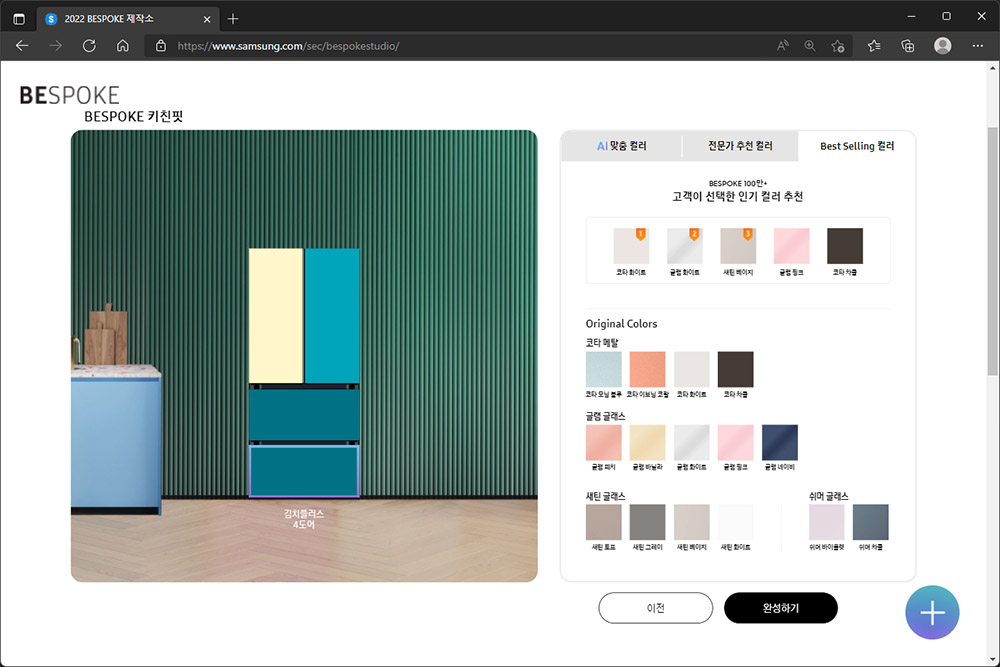This screenshot has width=1000, height=667.
Task: Choose the 코타 모닝 블루 swatch
Action: click(603, 369)
